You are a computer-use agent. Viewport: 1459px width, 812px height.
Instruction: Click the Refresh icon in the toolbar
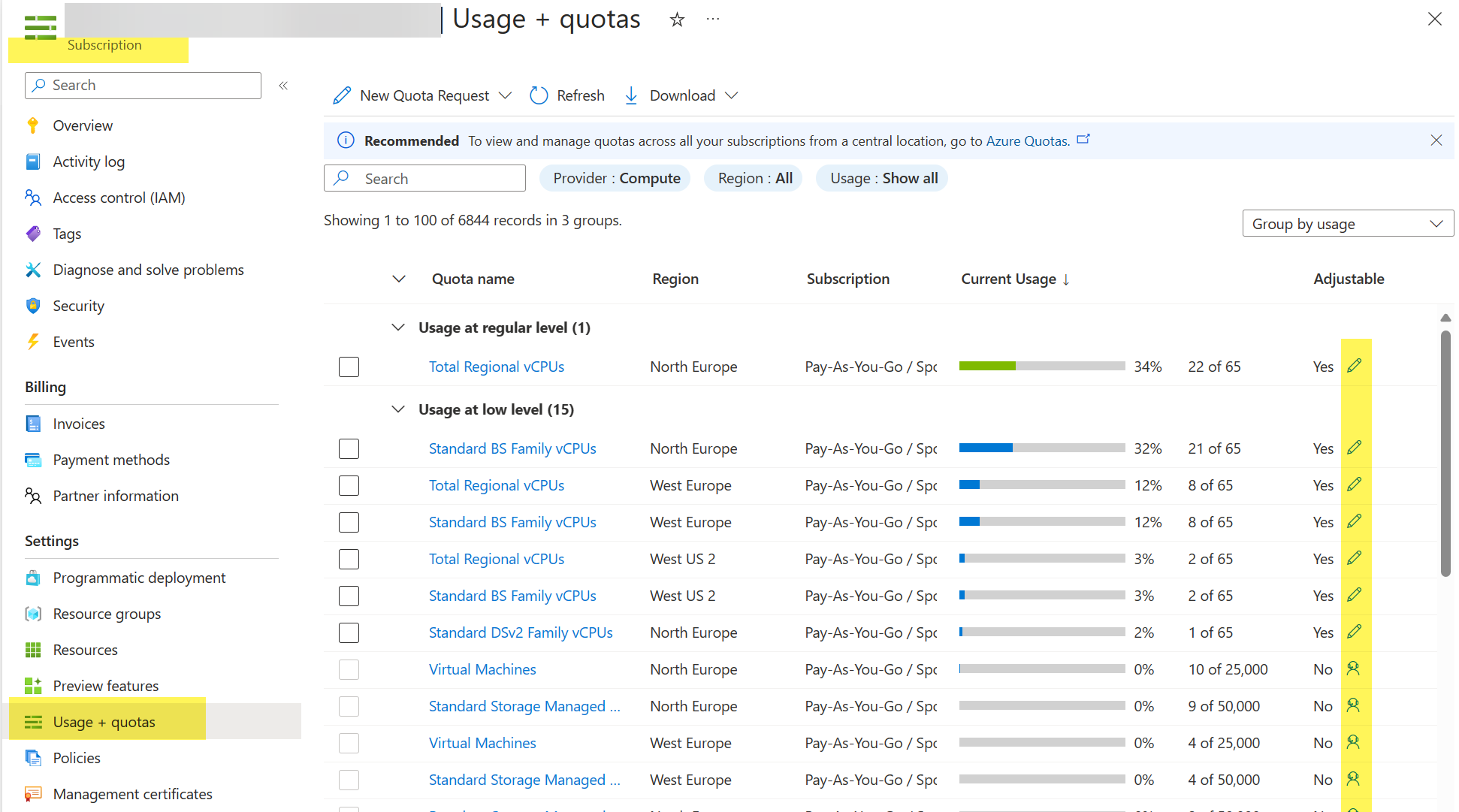tap(539, 95)
